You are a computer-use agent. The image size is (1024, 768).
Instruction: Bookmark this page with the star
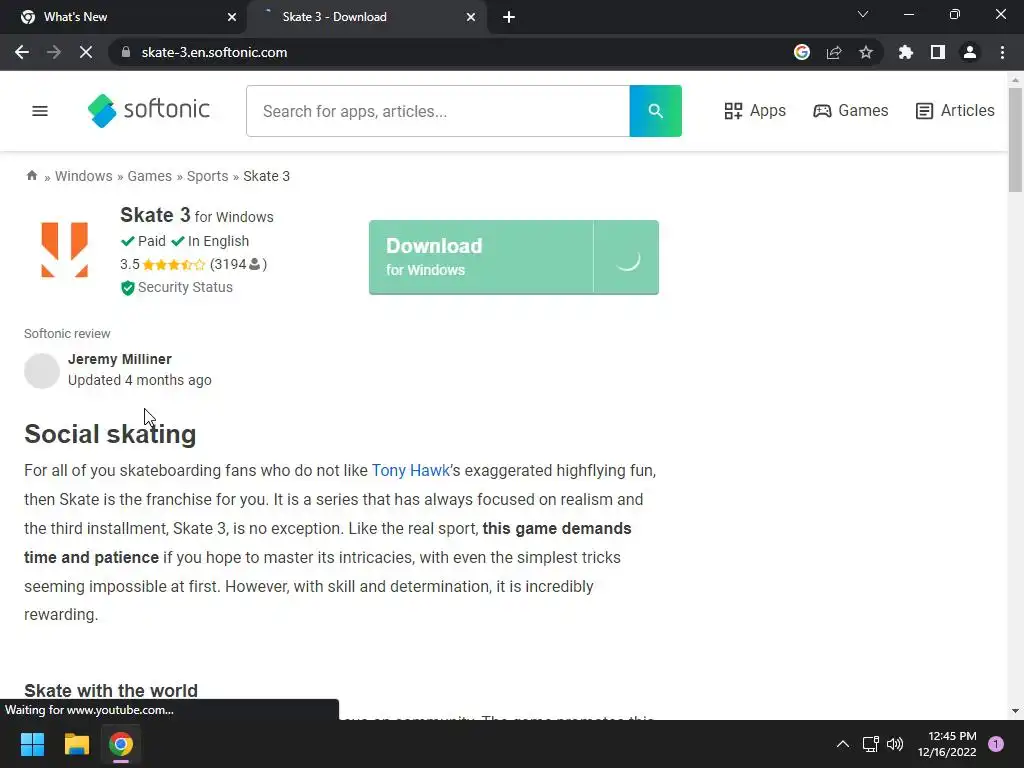click(866, 52)
